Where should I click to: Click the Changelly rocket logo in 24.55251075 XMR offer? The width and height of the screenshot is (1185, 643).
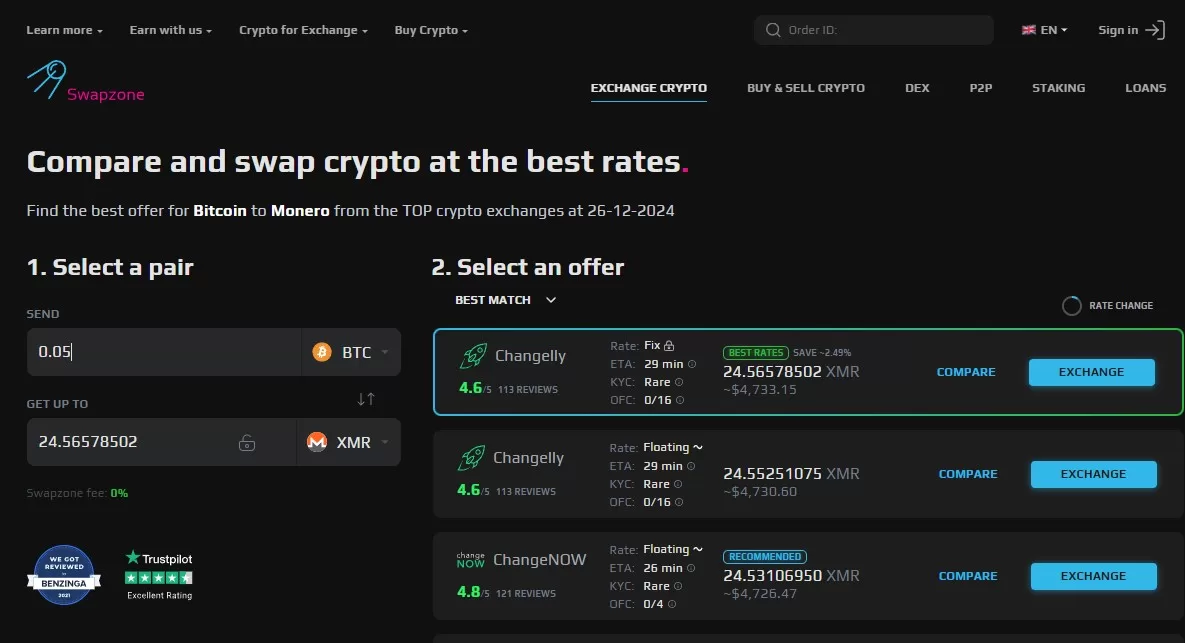(x=472, y=458)
